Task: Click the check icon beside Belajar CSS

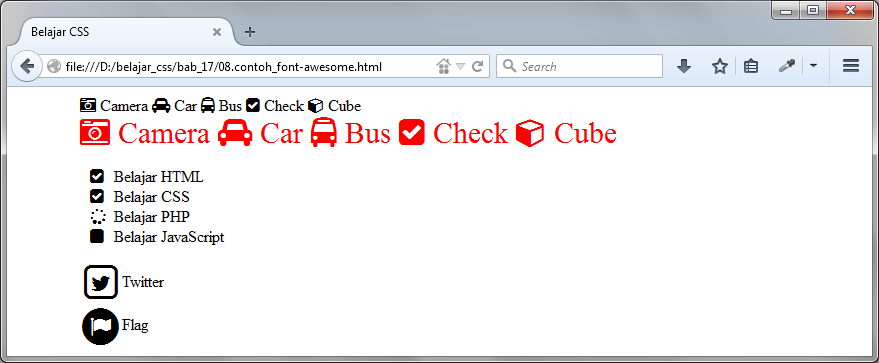Action: [96, 197]
